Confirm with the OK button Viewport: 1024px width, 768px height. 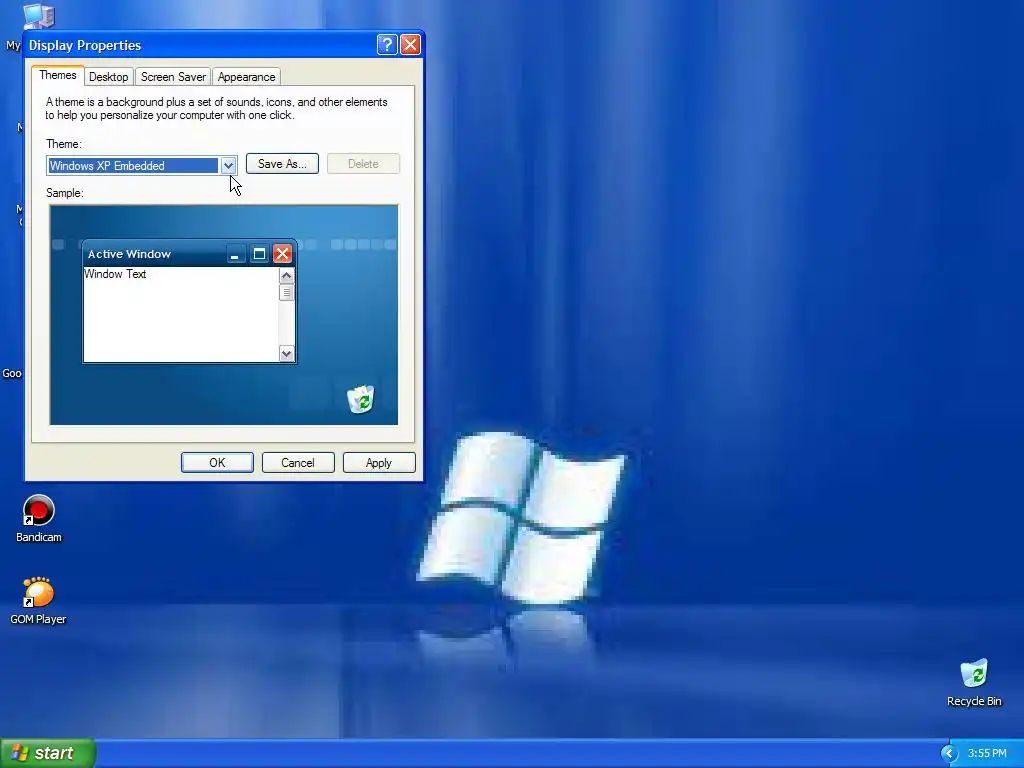coord(217,462)
